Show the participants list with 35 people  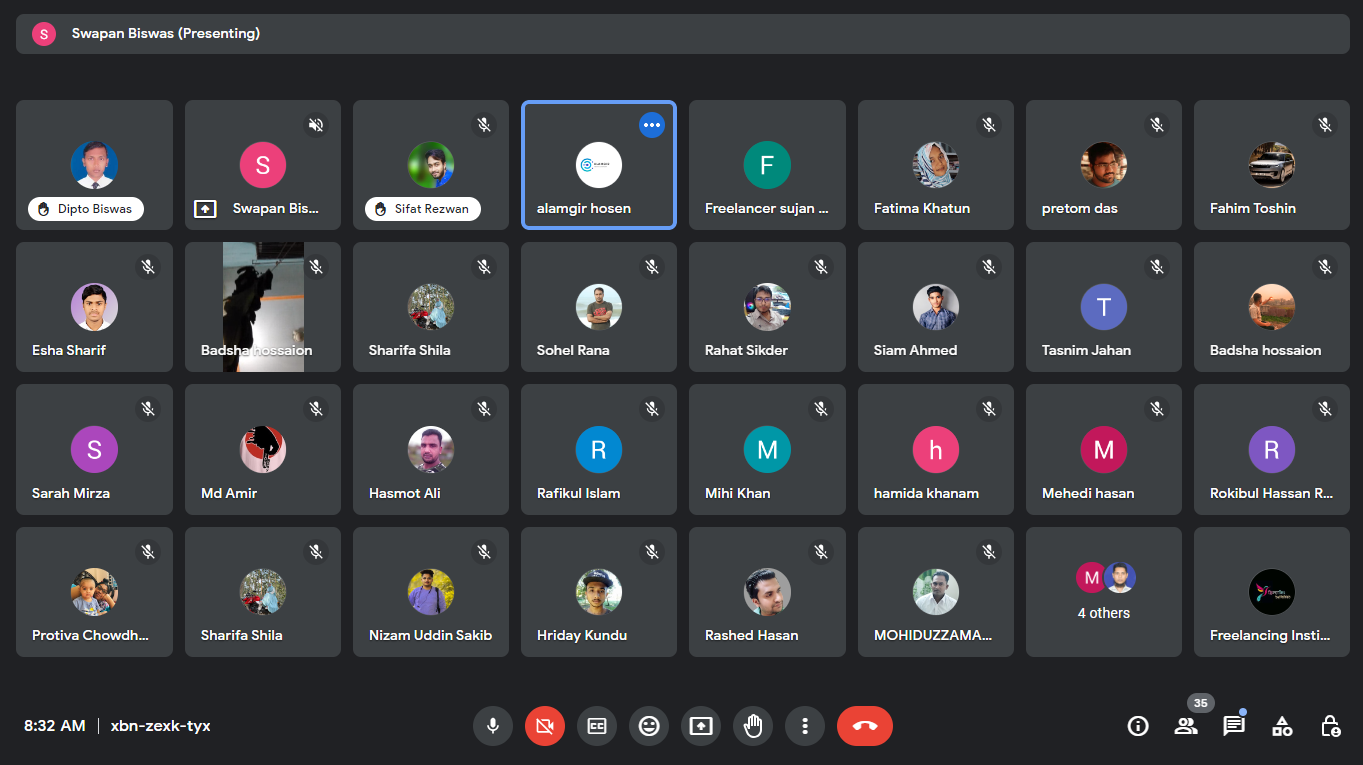pos(1186,726)
